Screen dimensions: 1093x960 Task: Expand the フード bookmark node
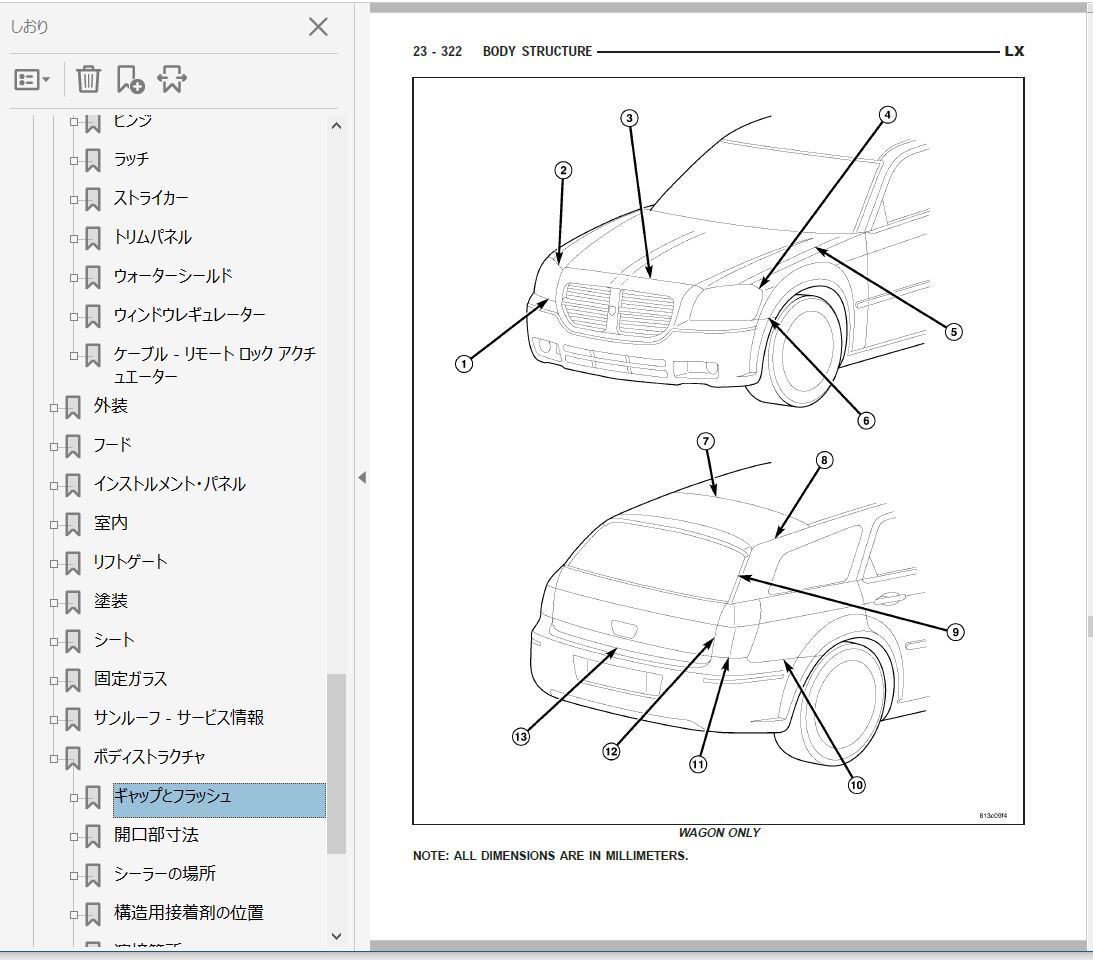(54, 447)
